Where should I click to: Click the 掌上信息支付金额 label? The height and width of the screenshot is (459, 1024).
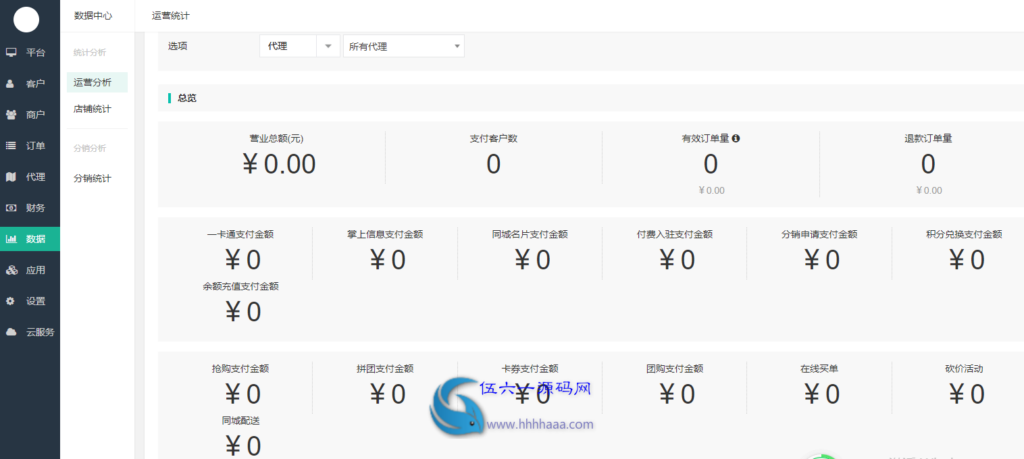tap(385, 234)
